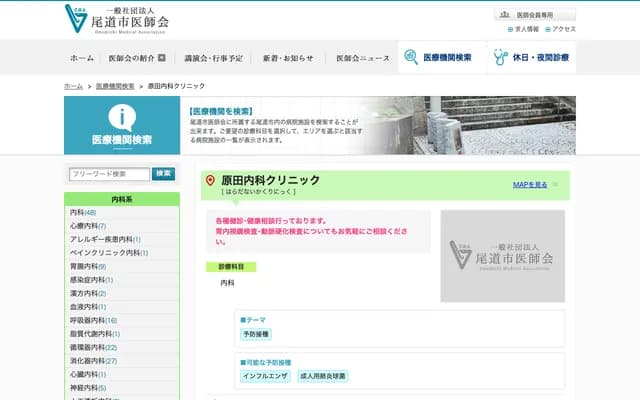Image resolution: width=640 pixels, height=400 pixels.
Task: Select 胃腸内科(9) in sidebar
Action: (x=88, y=266)
